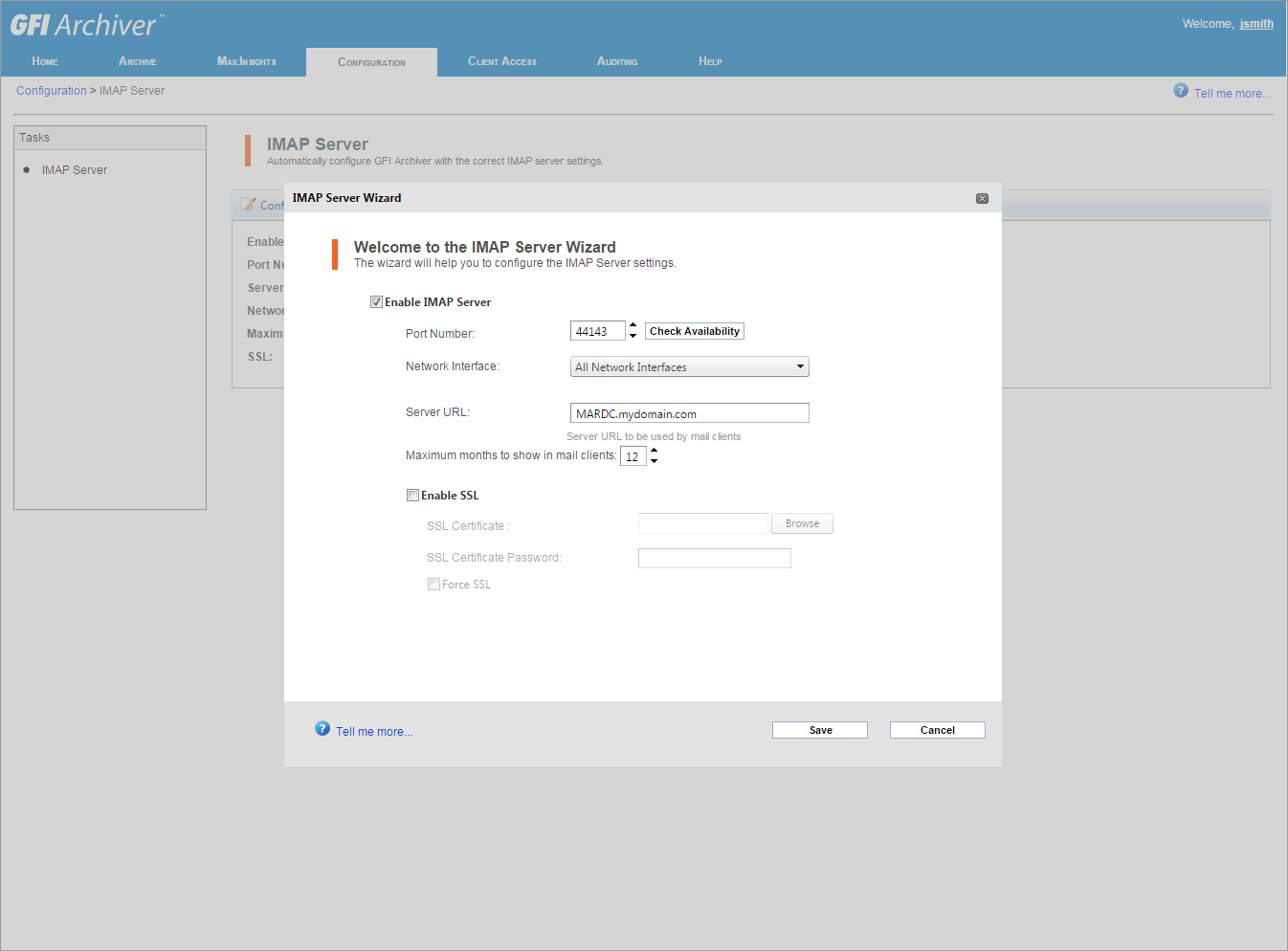Click the SSL Certificate Password field
The image size is (1288, 951).
click(x=715, y=558)
